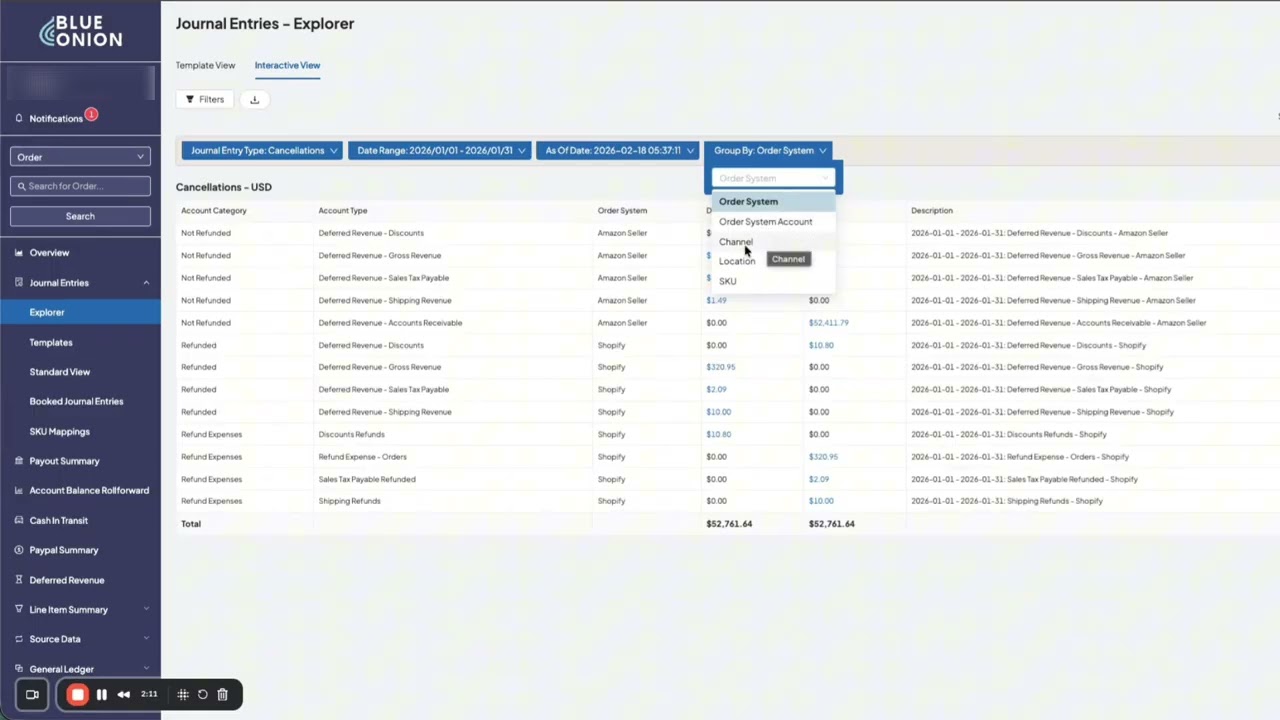Restart the recording with circular arrow

tap(203, 694)
